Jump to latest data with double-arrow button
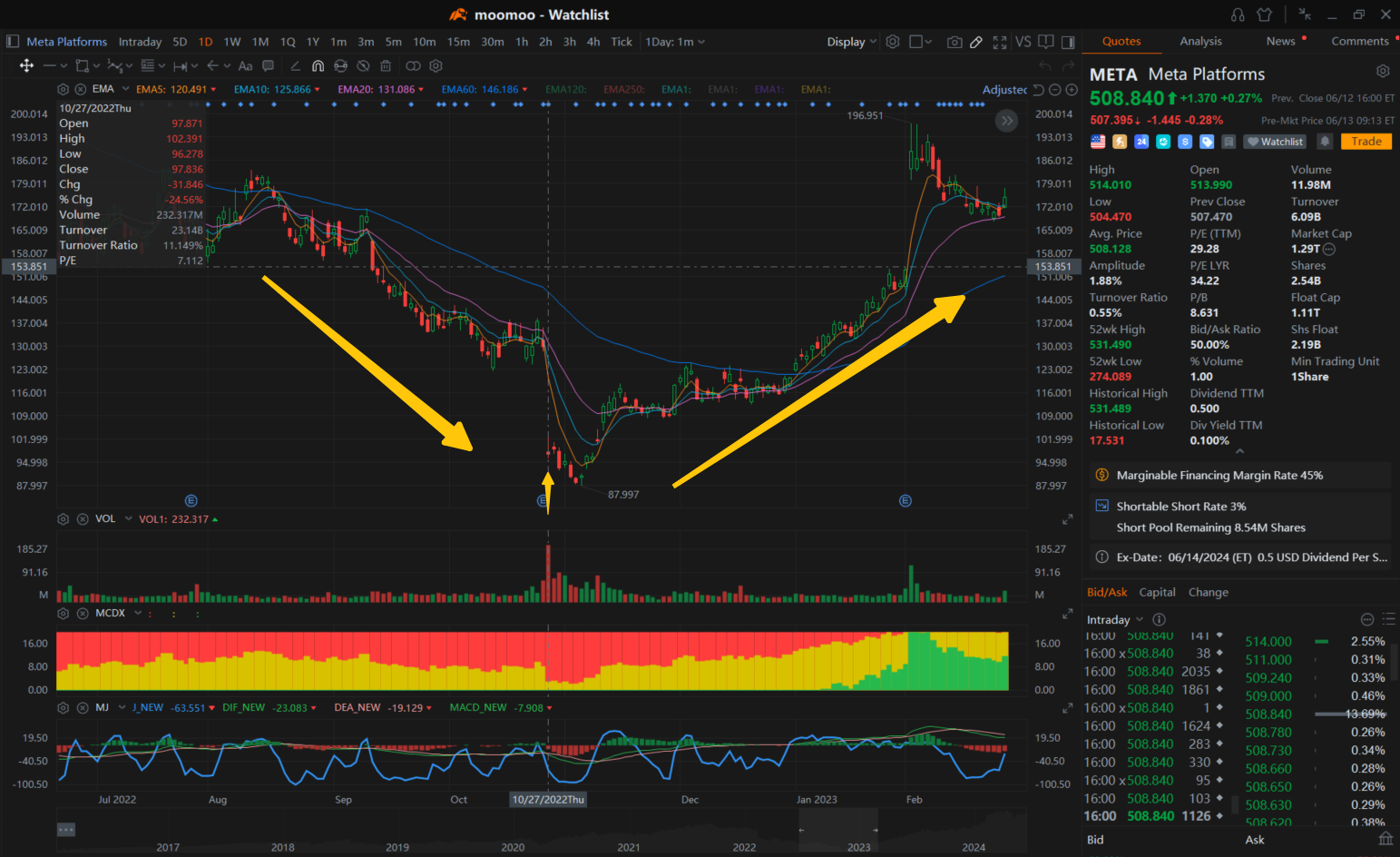The image size is (1400, 857). pos(1006,121)
